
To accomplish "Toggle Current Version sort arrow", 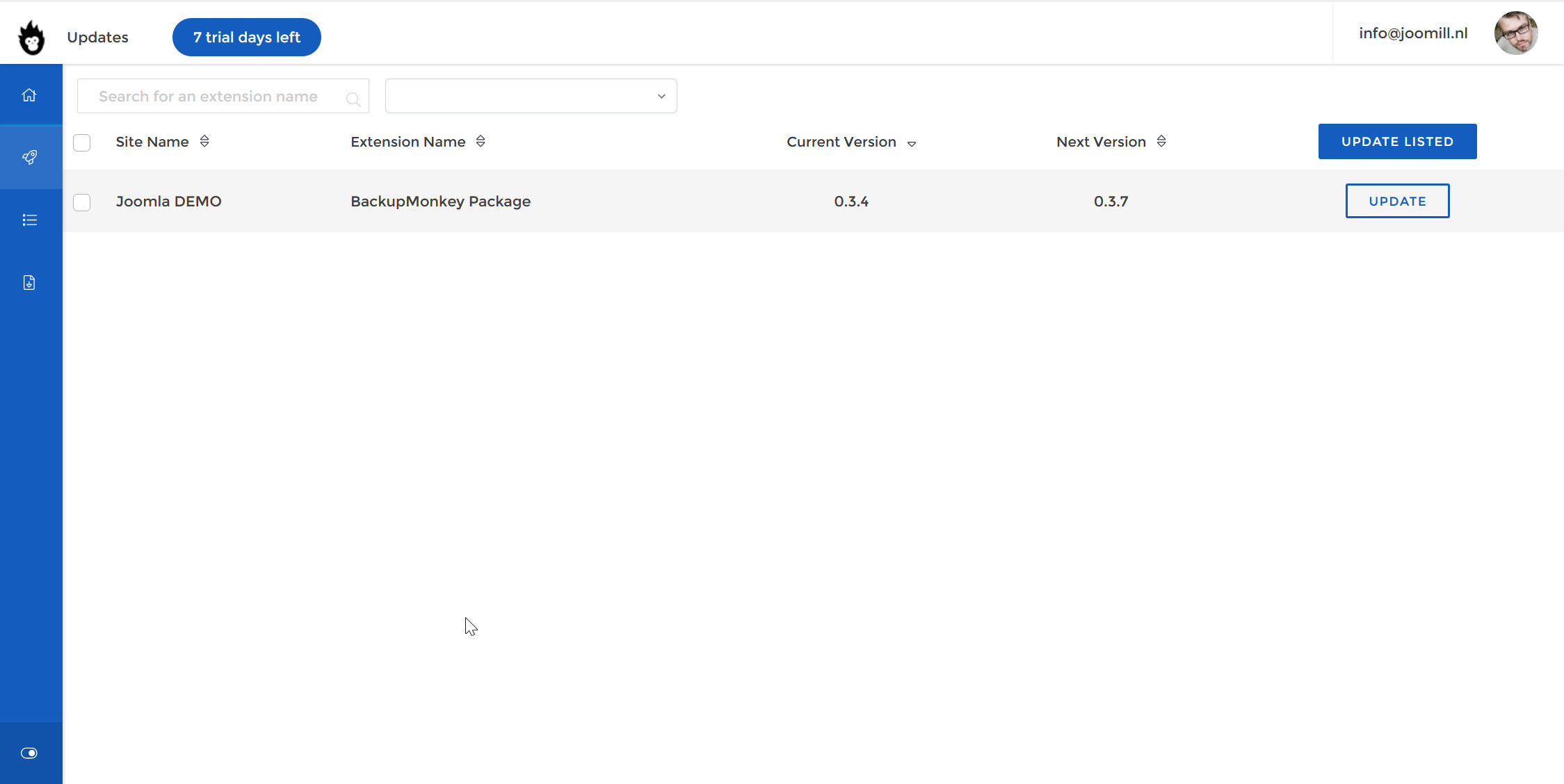I will point(912,144).
